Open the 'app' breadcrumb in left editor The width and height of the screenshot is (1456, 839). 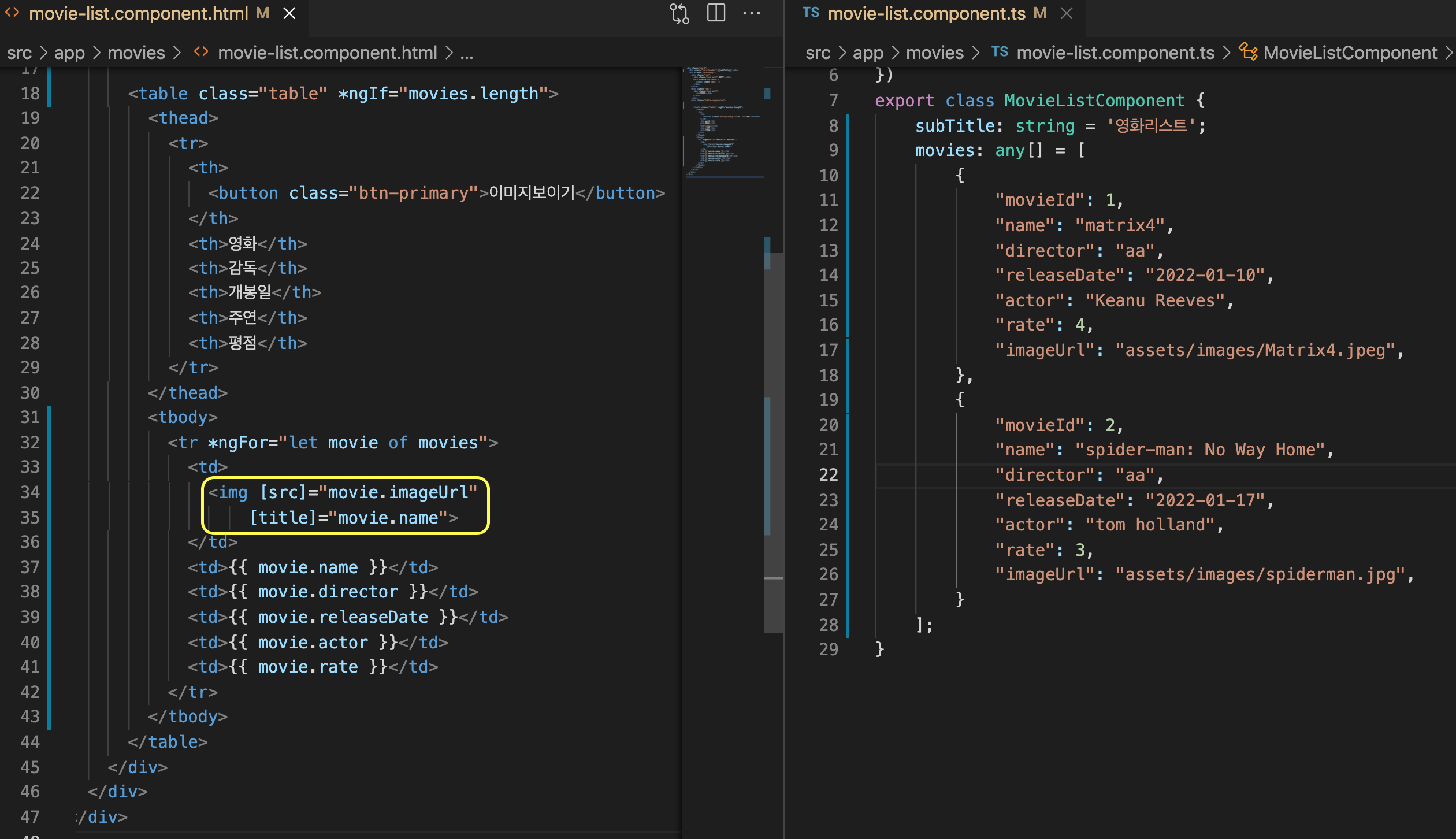[69, 53]
